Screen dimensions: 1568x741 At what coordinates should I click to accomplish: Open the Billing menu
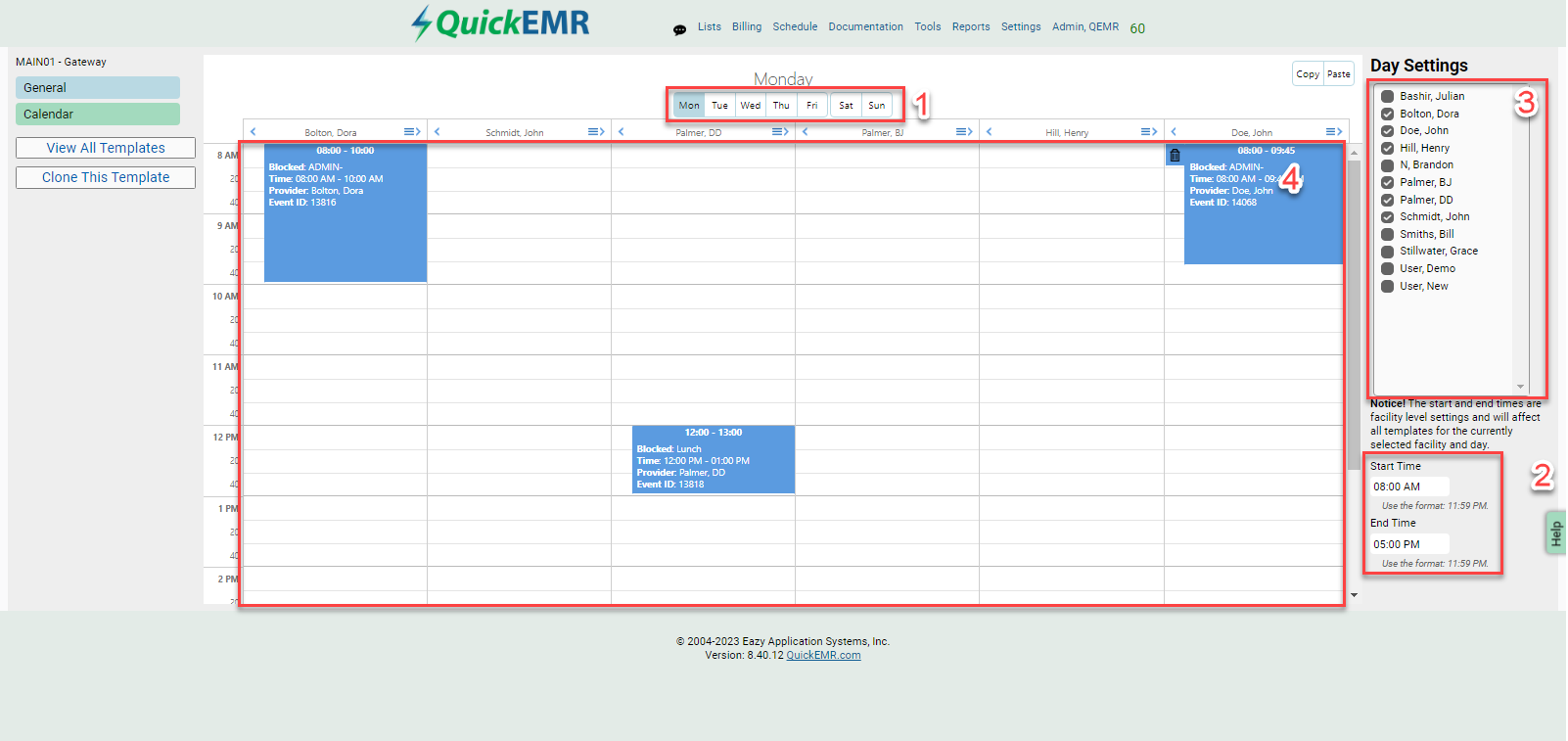click(x=747, y=26)
